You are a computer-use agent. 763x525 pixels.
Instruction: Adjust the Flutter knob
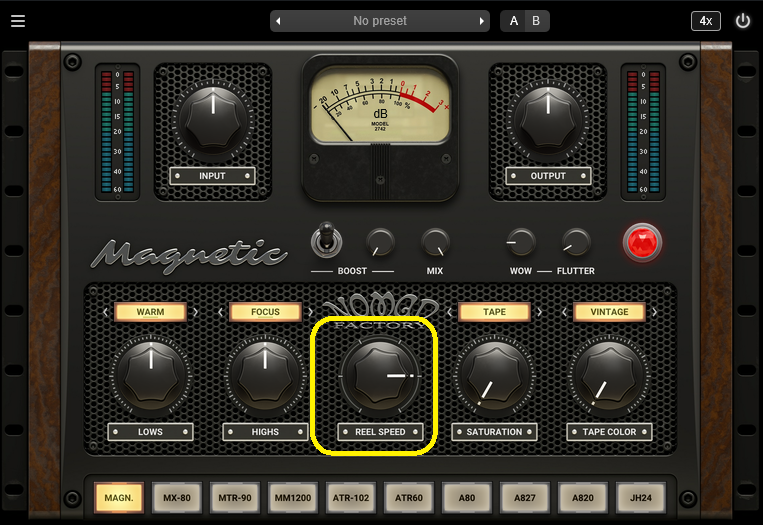point(576,242)
